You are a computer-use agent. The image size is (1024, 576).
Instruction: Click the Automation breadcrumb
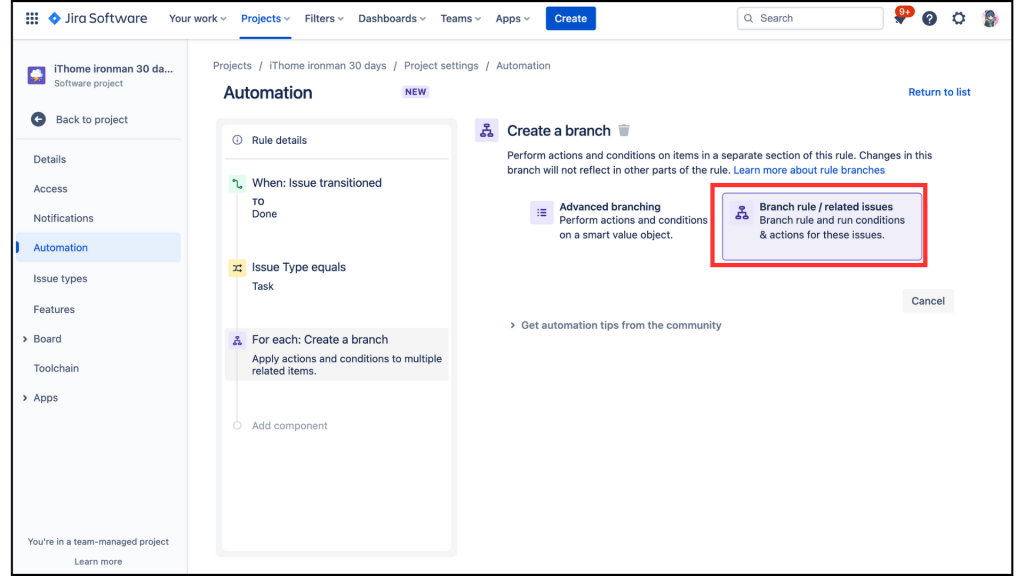[523, 65]
